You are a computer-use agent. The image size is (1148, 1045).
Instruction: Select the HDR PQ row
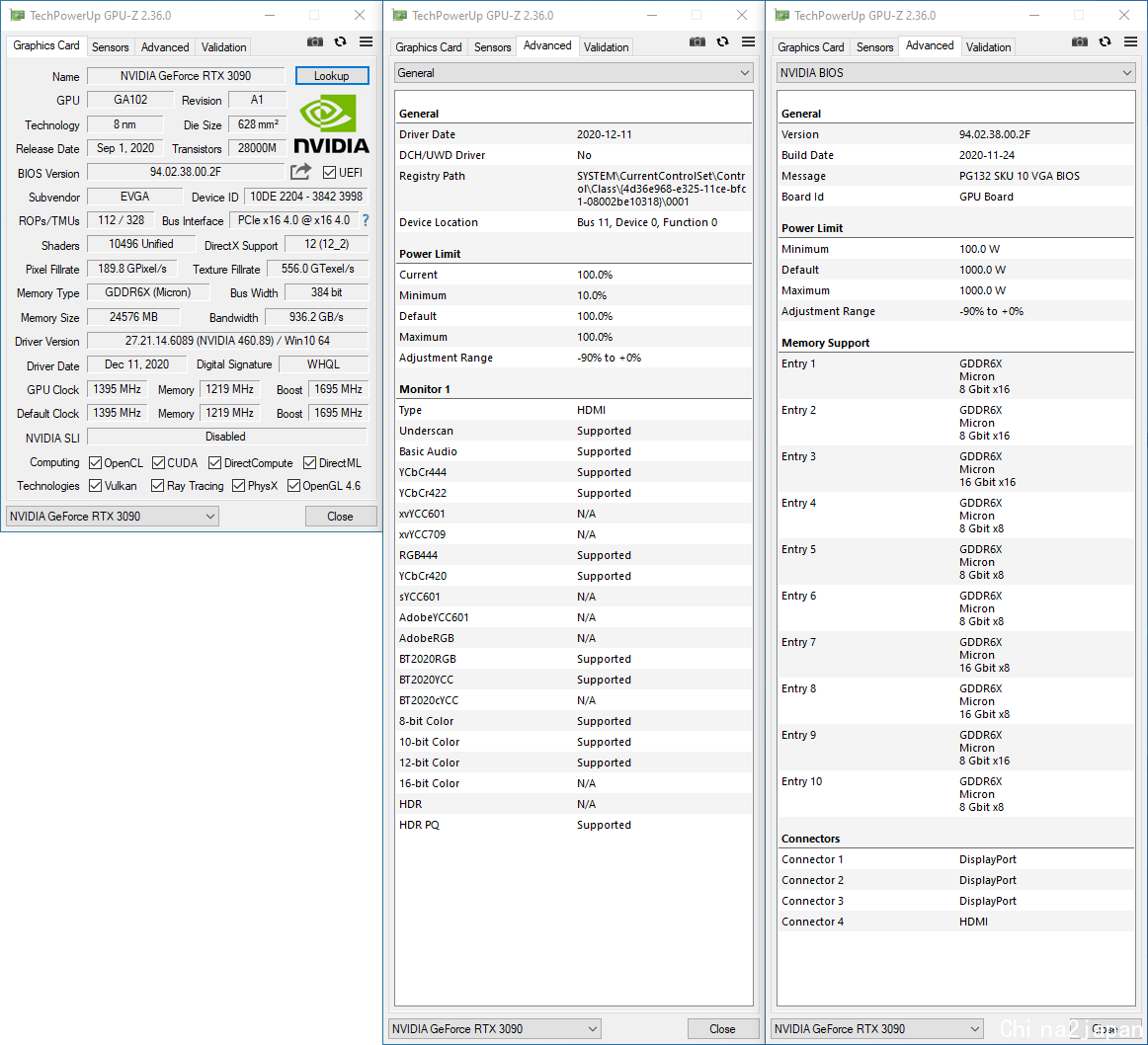pos(573,825)
